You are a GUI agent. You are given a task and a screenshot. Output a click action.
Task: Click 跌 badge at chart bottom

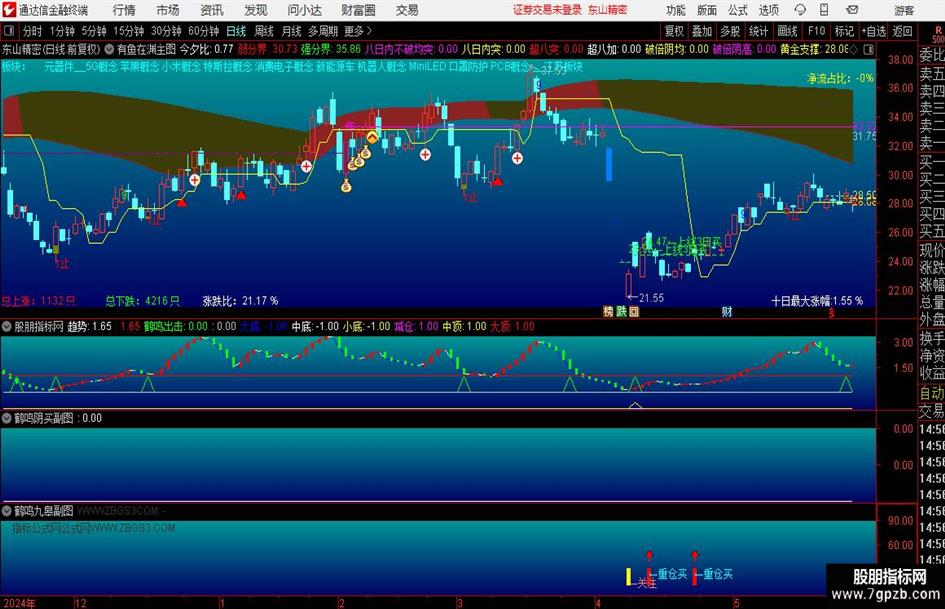[x=621, y=312]
